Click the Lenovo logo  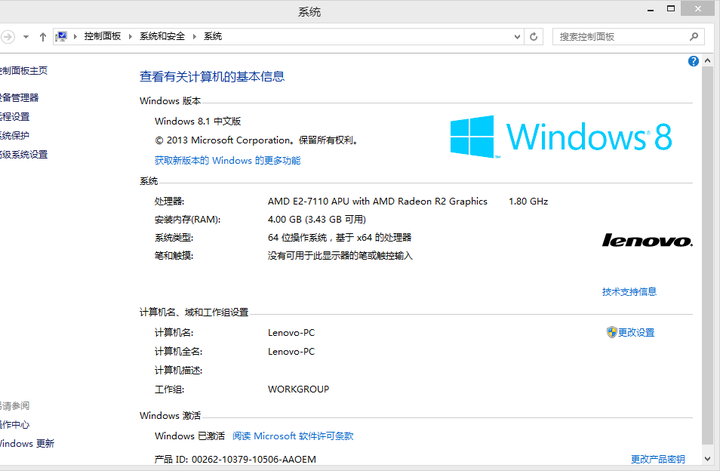coord(647,240)
